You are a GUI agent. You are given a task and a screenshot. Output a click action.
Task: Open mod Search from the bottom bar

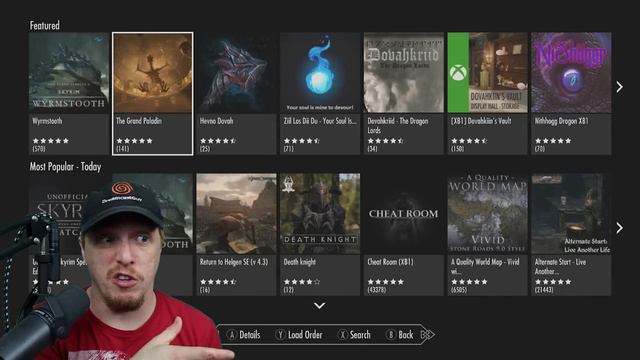click(360, 335)
